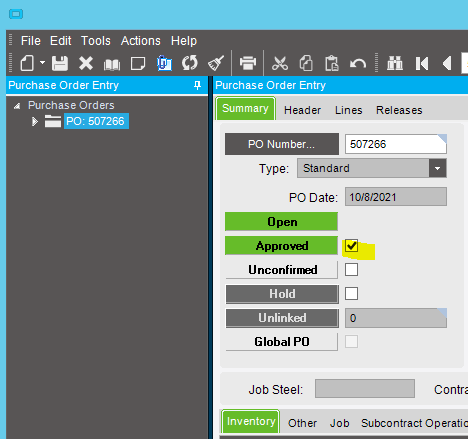
Task: Click the Unlinked count field showing 0
Action: (396, 318)
